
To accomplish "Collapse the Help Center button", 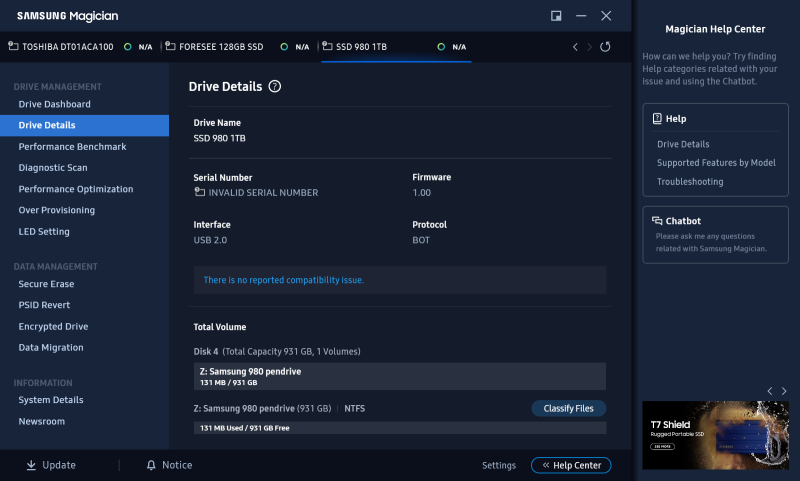I will tap(571, 465).
